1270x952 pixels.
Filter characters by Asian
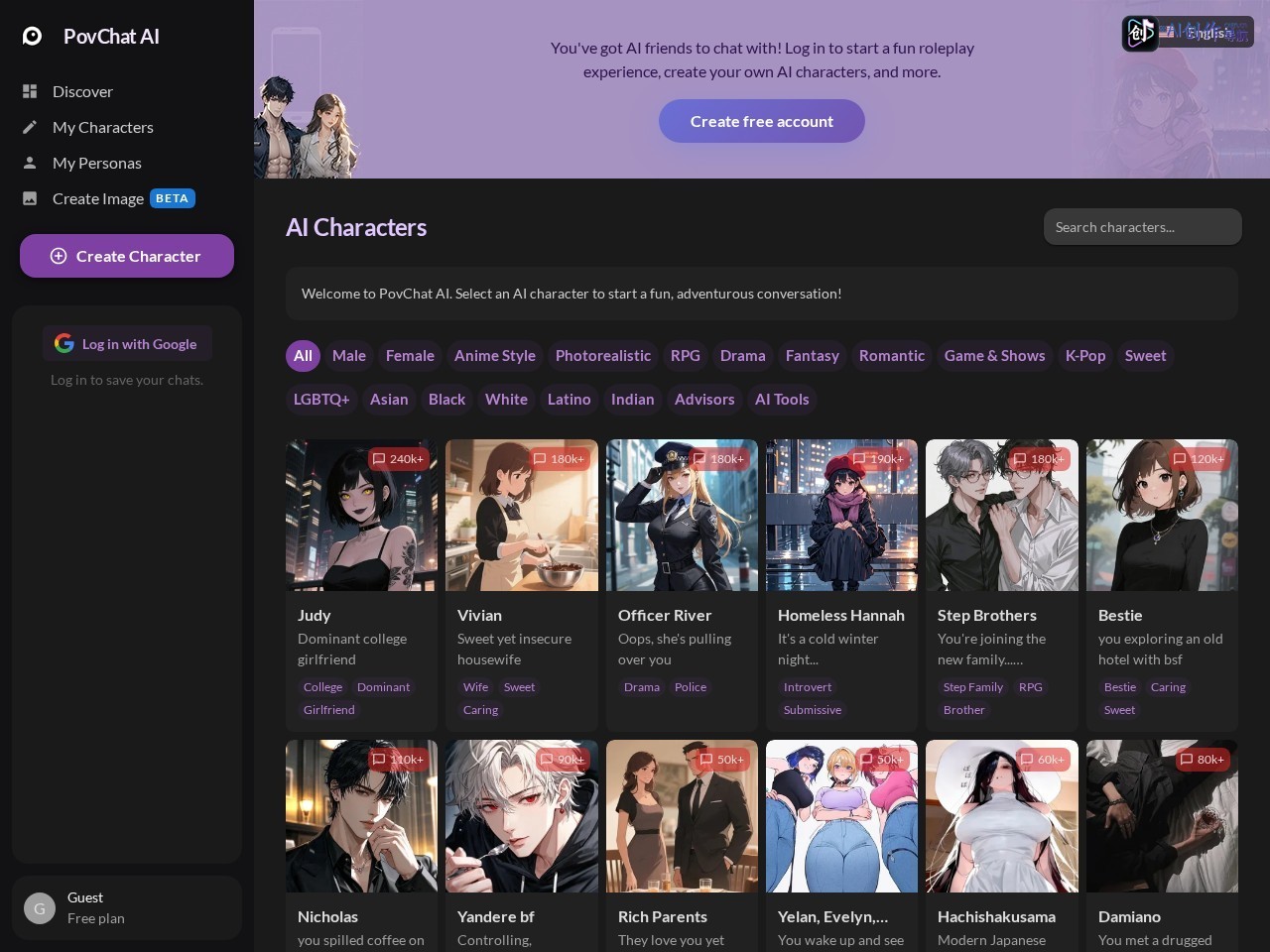[x=389, y=399]
